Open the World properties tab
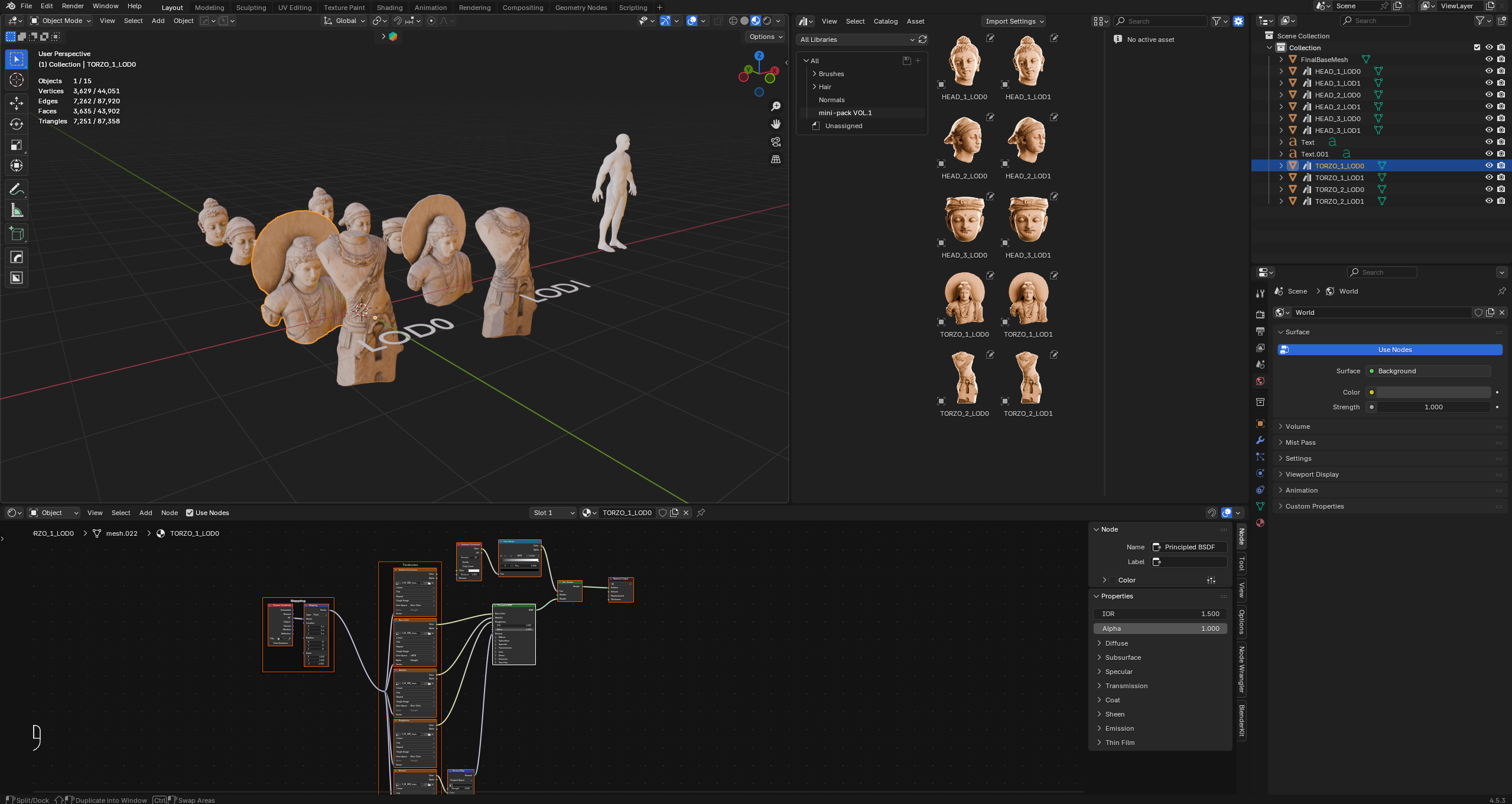Viewport: 1512px width, 804px height. 1260,381
